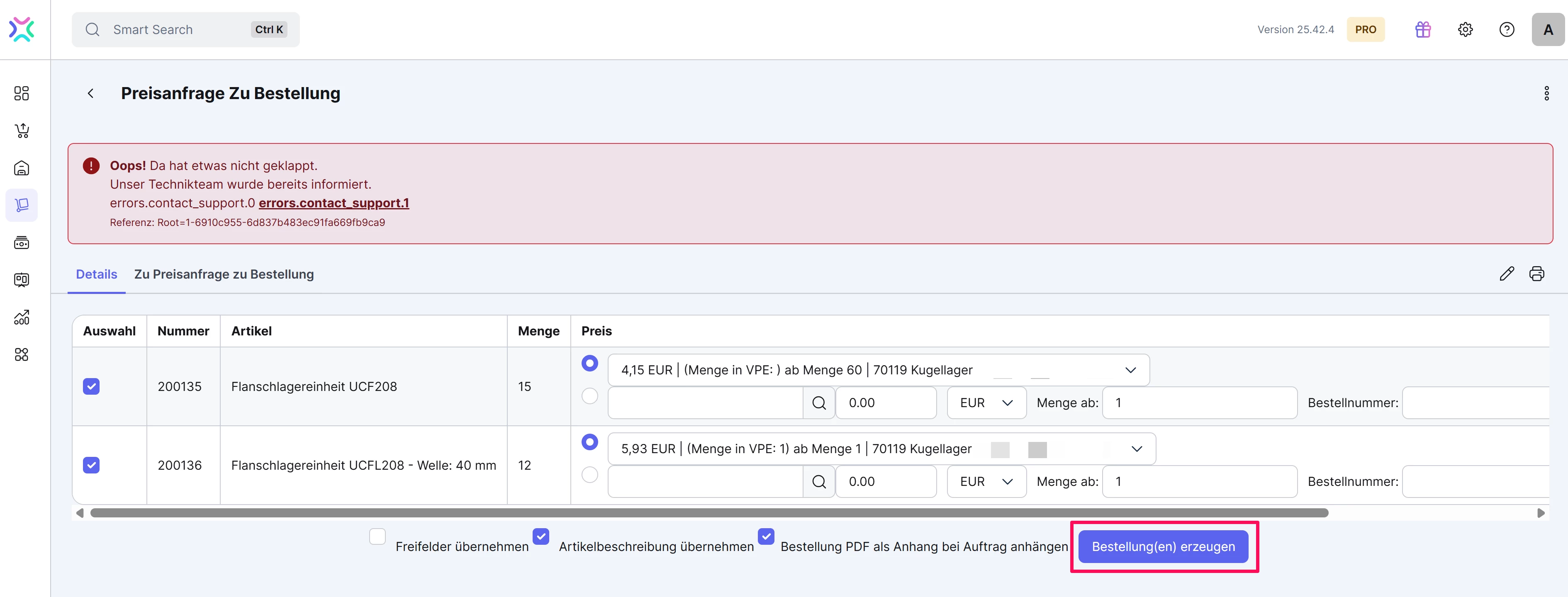1568x597 pixels.
Task: Click the horizontal table scrollbar
Action: click(709, 513)
